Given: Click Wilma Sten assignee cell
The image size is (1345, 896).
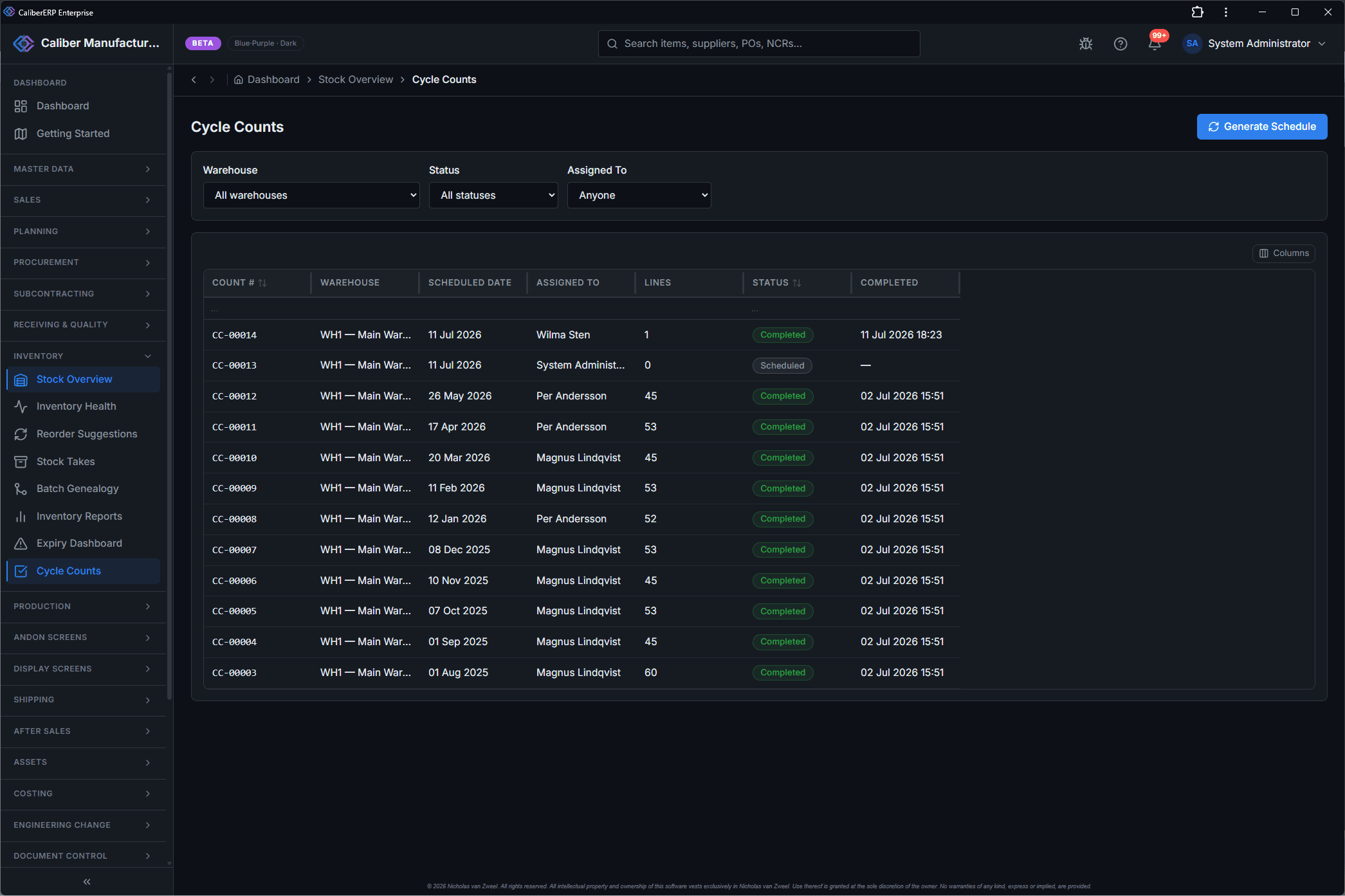Looking at the screenshot, I should pyautogui.click(x=563, y=335).
